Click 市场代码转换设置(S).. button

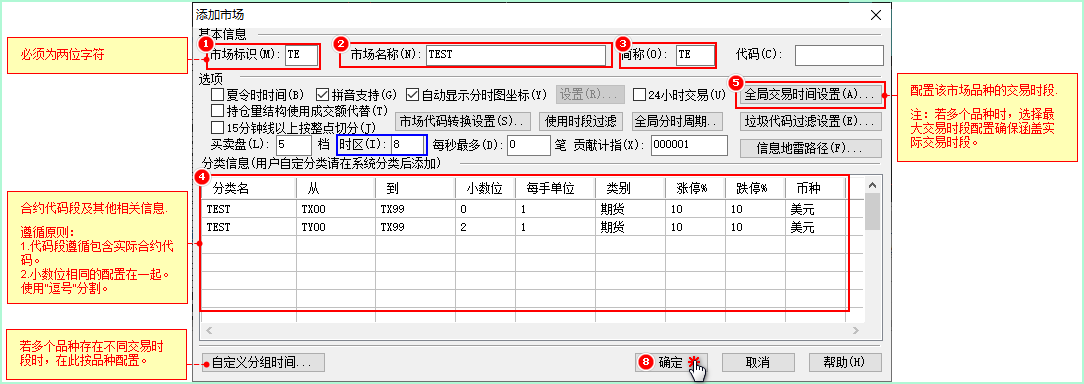[x=462, y=121]
